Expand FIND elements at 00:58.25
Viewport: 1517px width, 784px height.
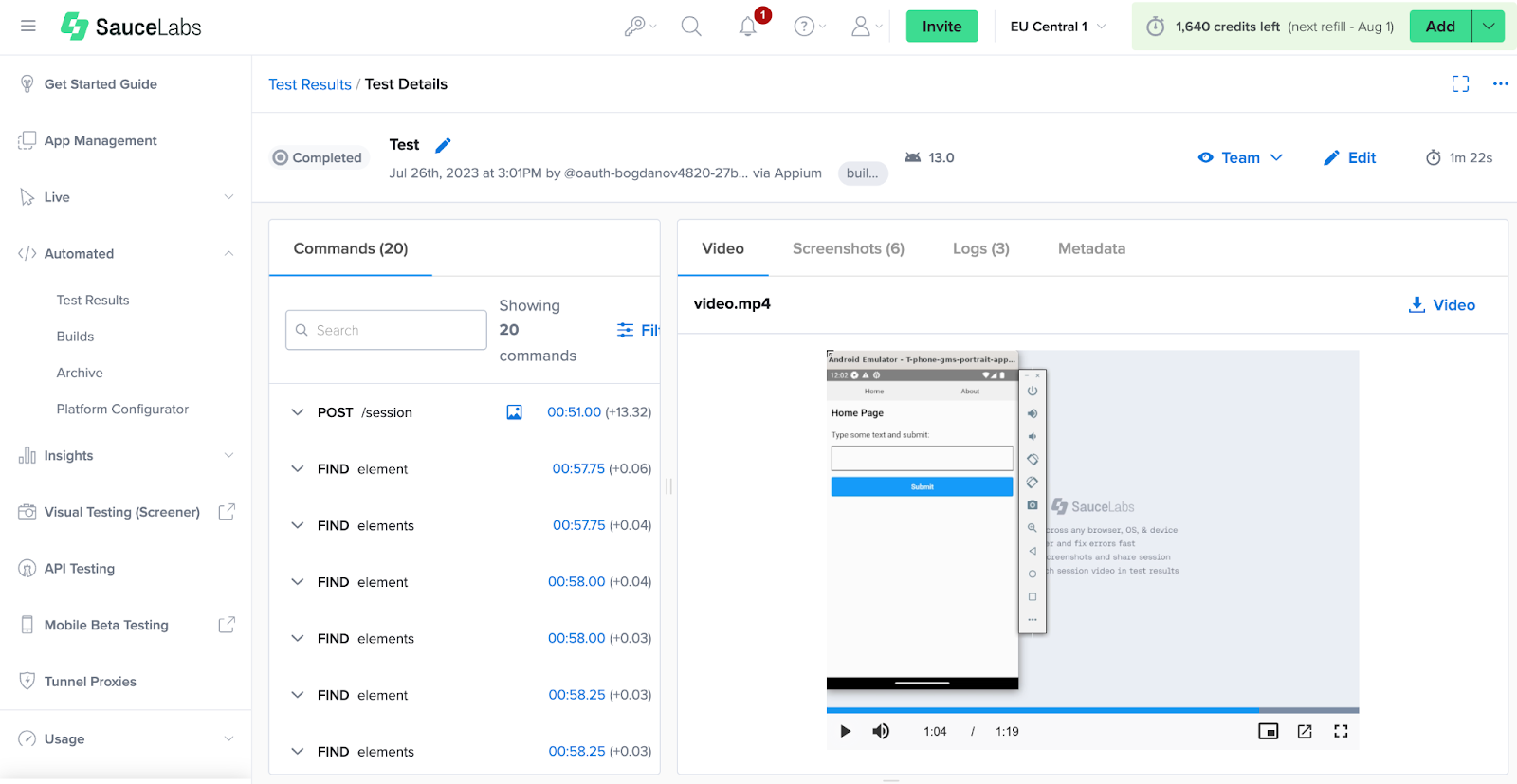tap(298, 752)
